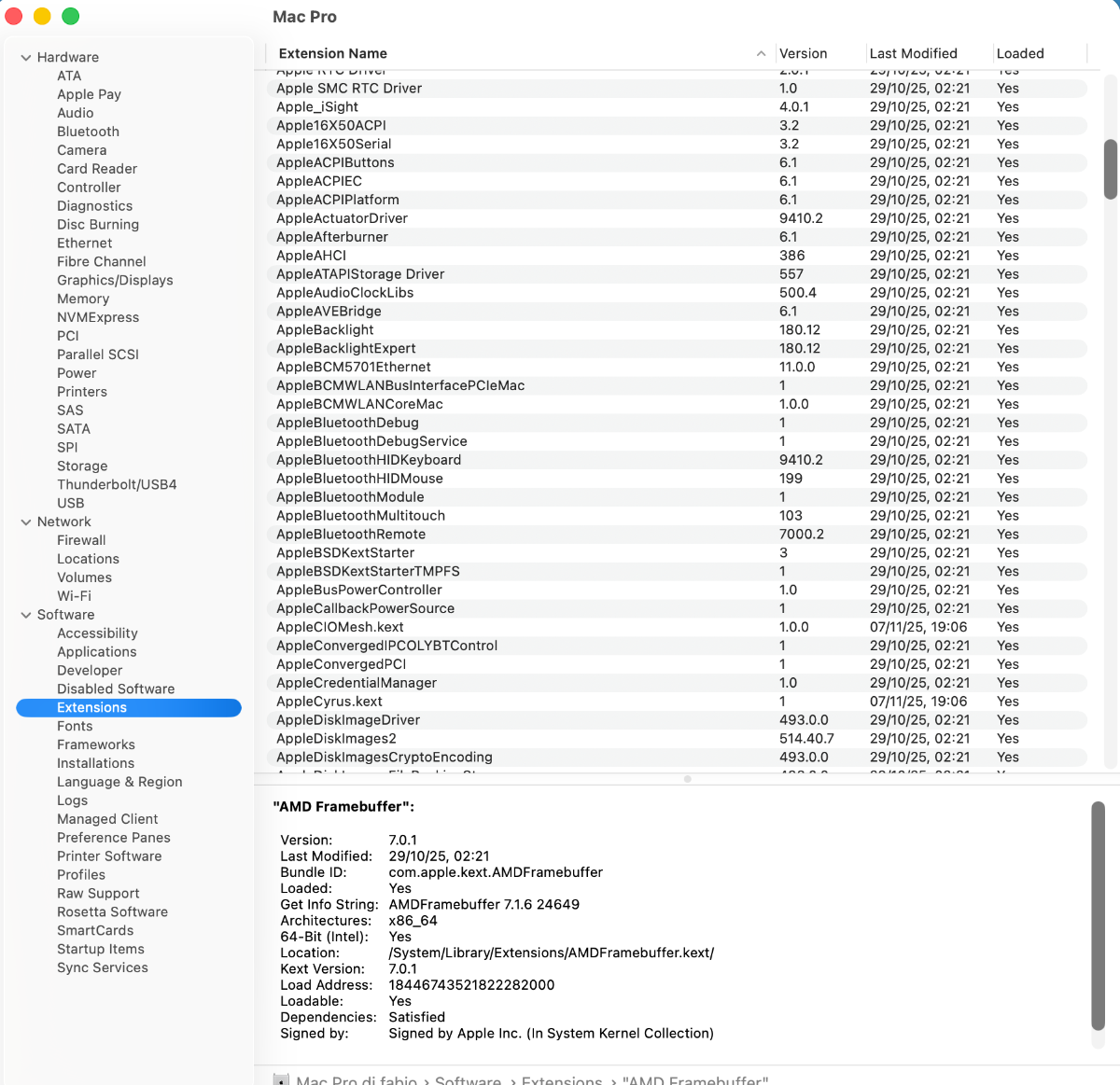The height and width of the screenshot is (1085, 1120).
Task: Select Graphics/Displays in sidebar
Action: pyautogui.click(x=115, y=280)
